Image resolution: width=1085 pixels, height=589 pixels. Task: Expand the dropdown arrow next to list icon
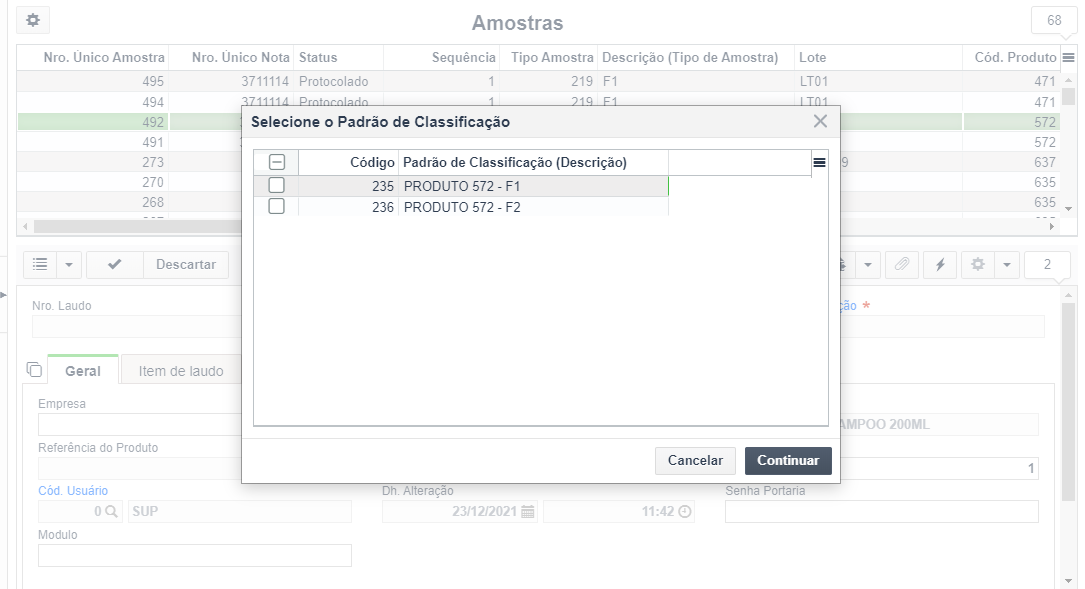click(x=69, y=264)
